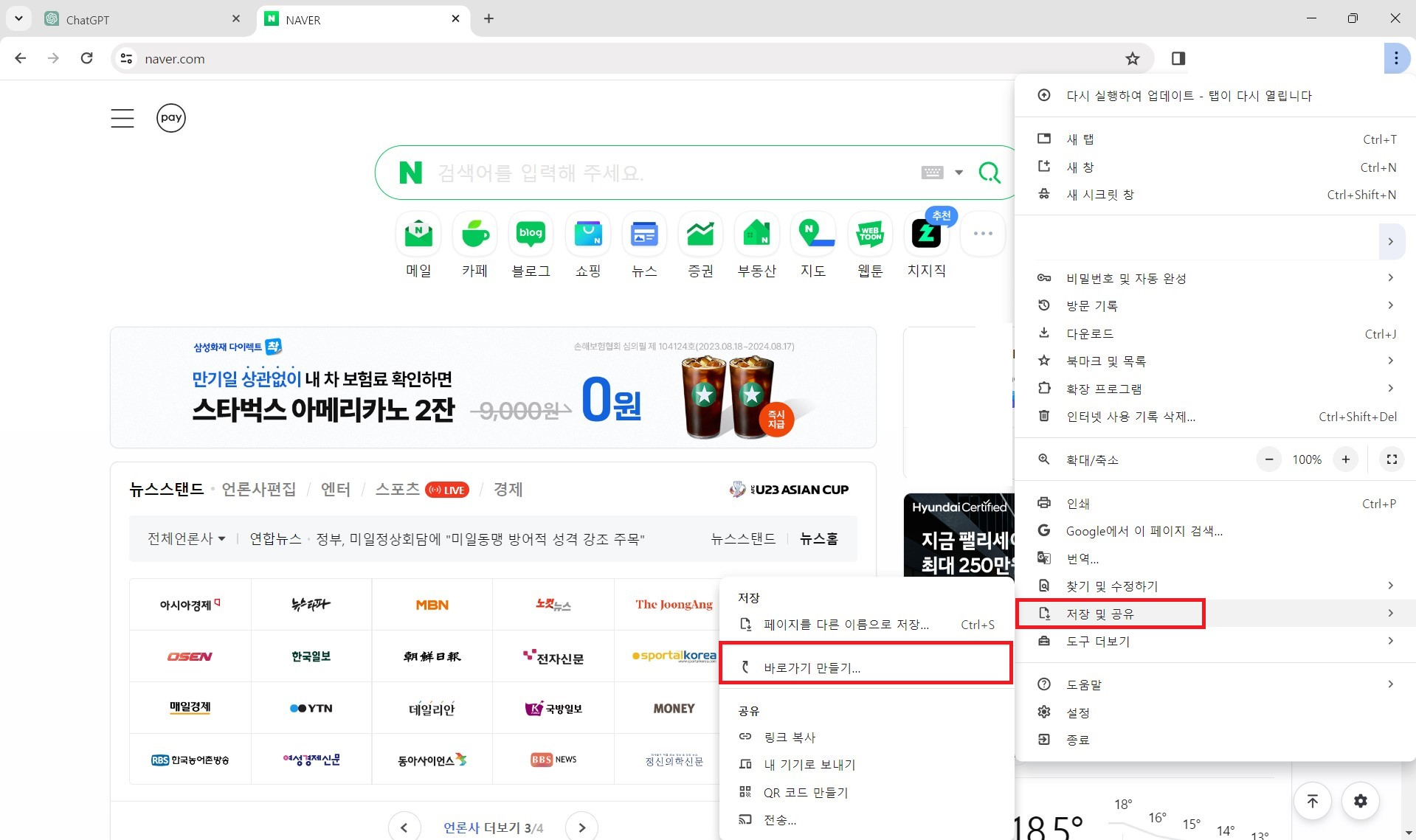Click the scroll-to-top arrow button
The image size is (1416, 840).
1313,801
